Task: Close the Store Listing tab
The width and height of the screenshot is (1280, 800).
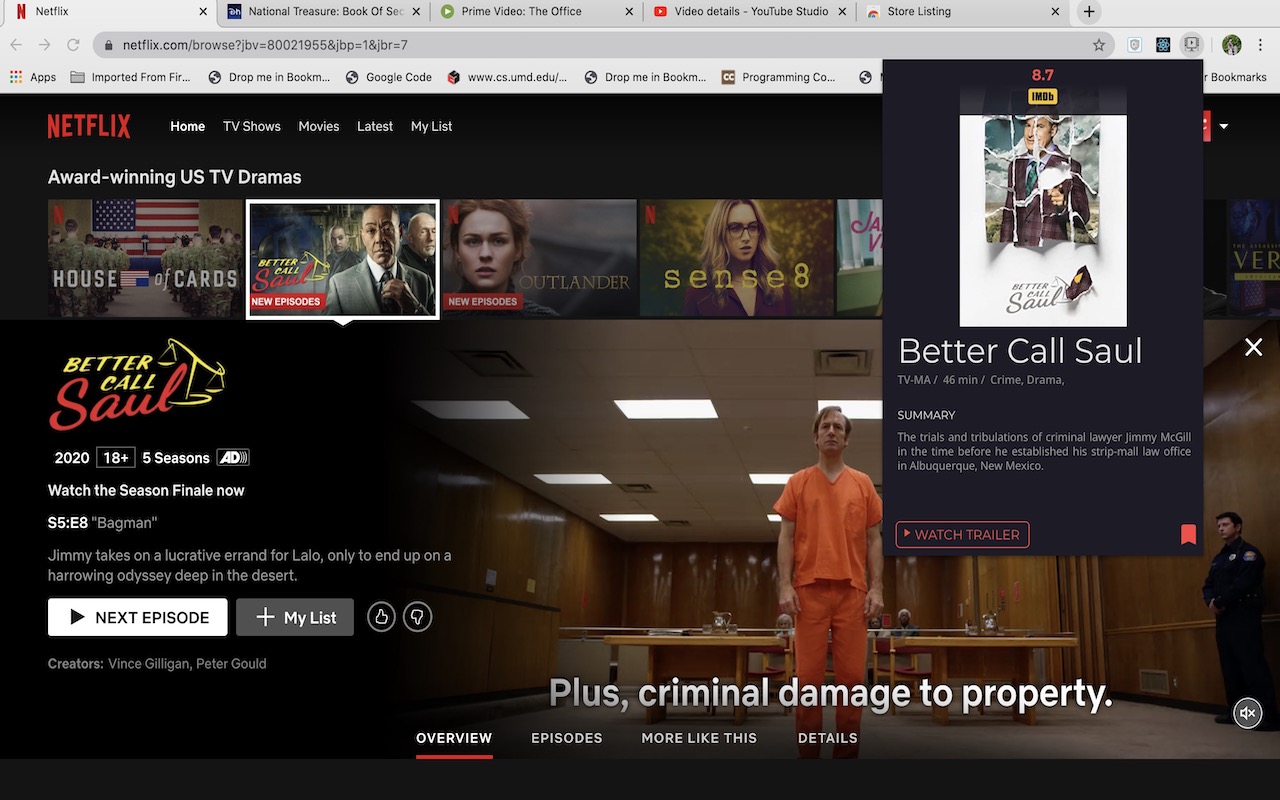Action: 1055,12
